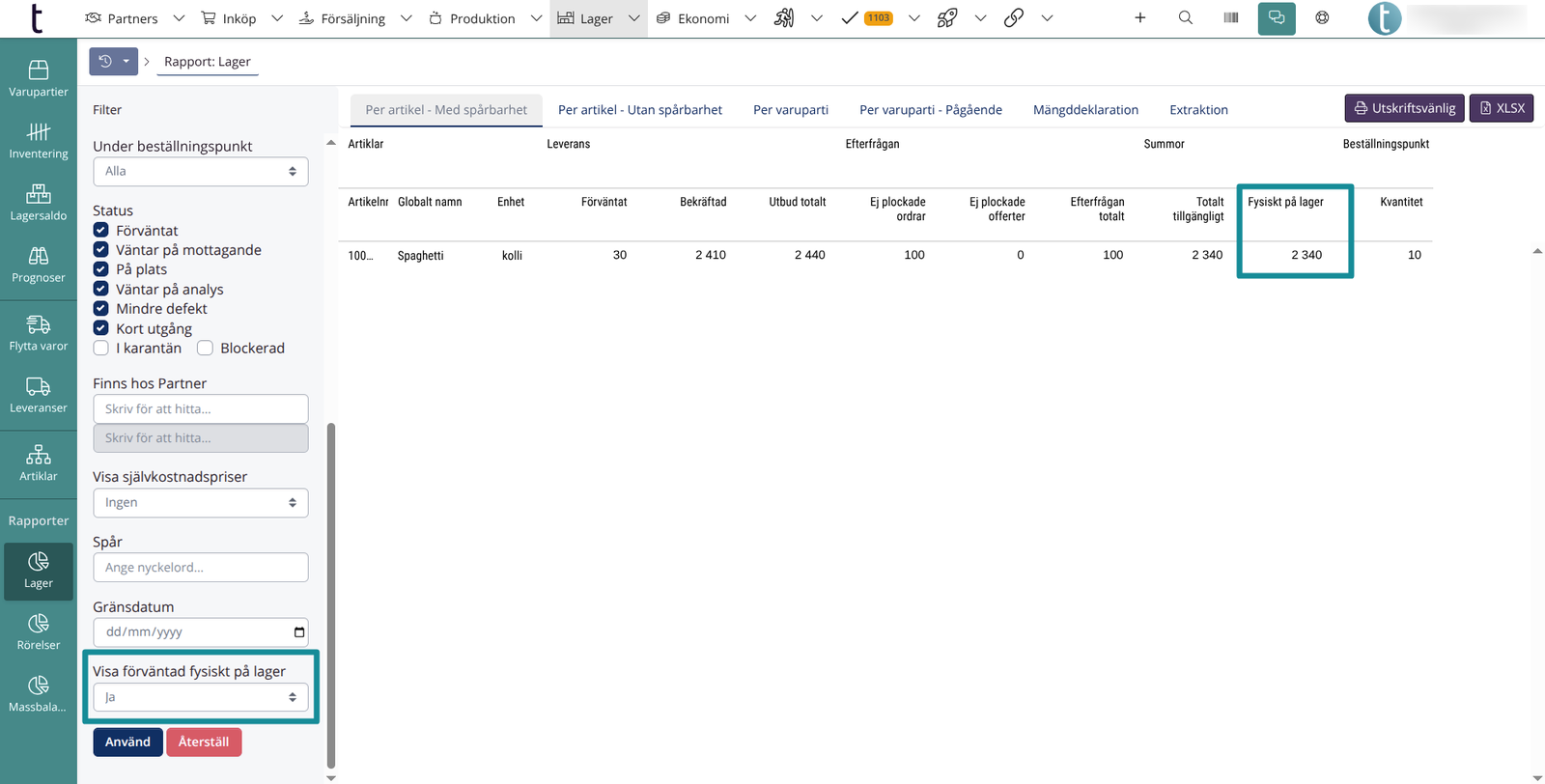Image resolution: width=1545 pixels, height=784 pixels.
Task: Uncheck Väntar på analys status
Action: pos(101,290)
